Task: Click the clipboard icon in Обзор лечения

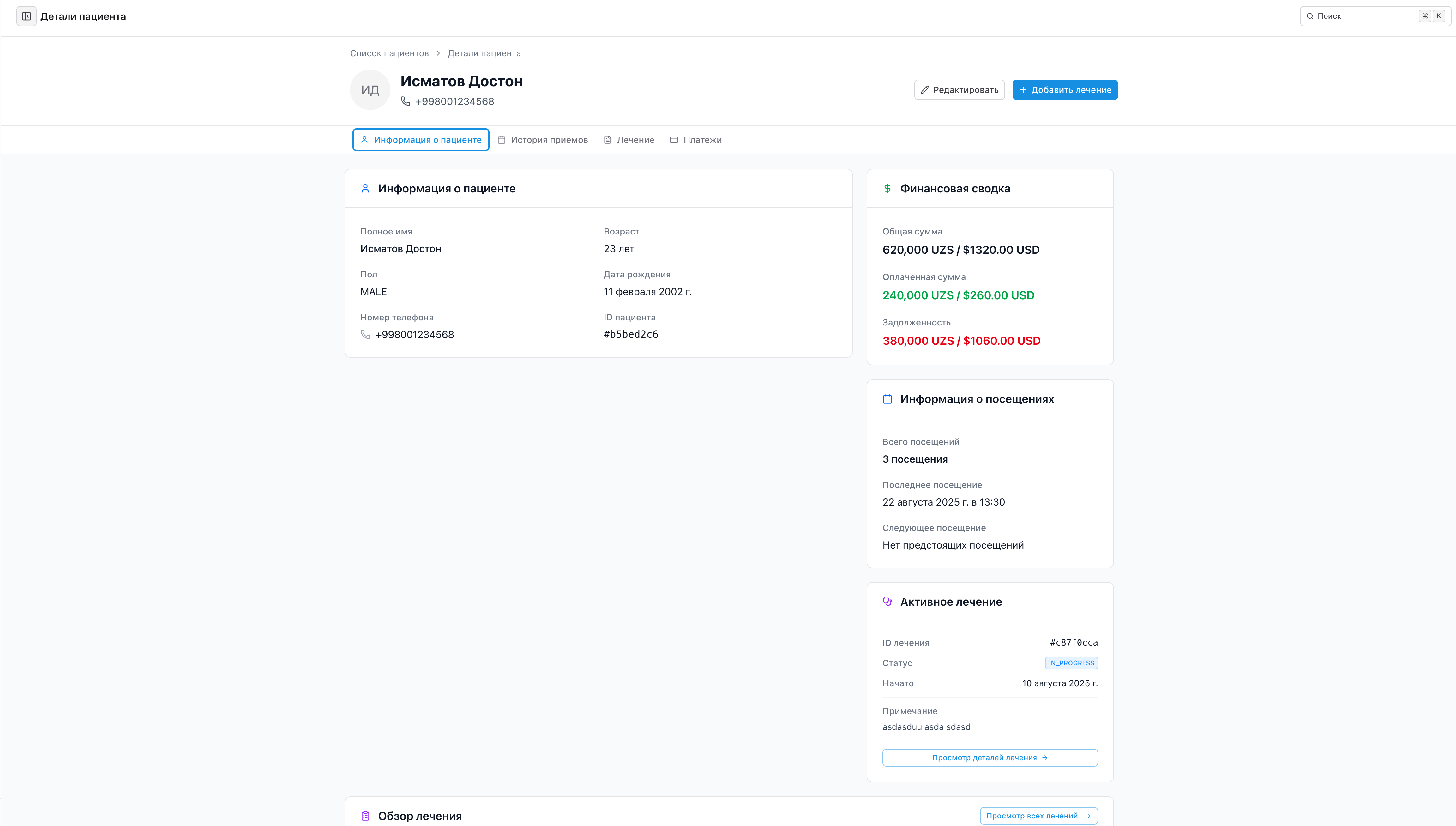Action: (365, 816)
